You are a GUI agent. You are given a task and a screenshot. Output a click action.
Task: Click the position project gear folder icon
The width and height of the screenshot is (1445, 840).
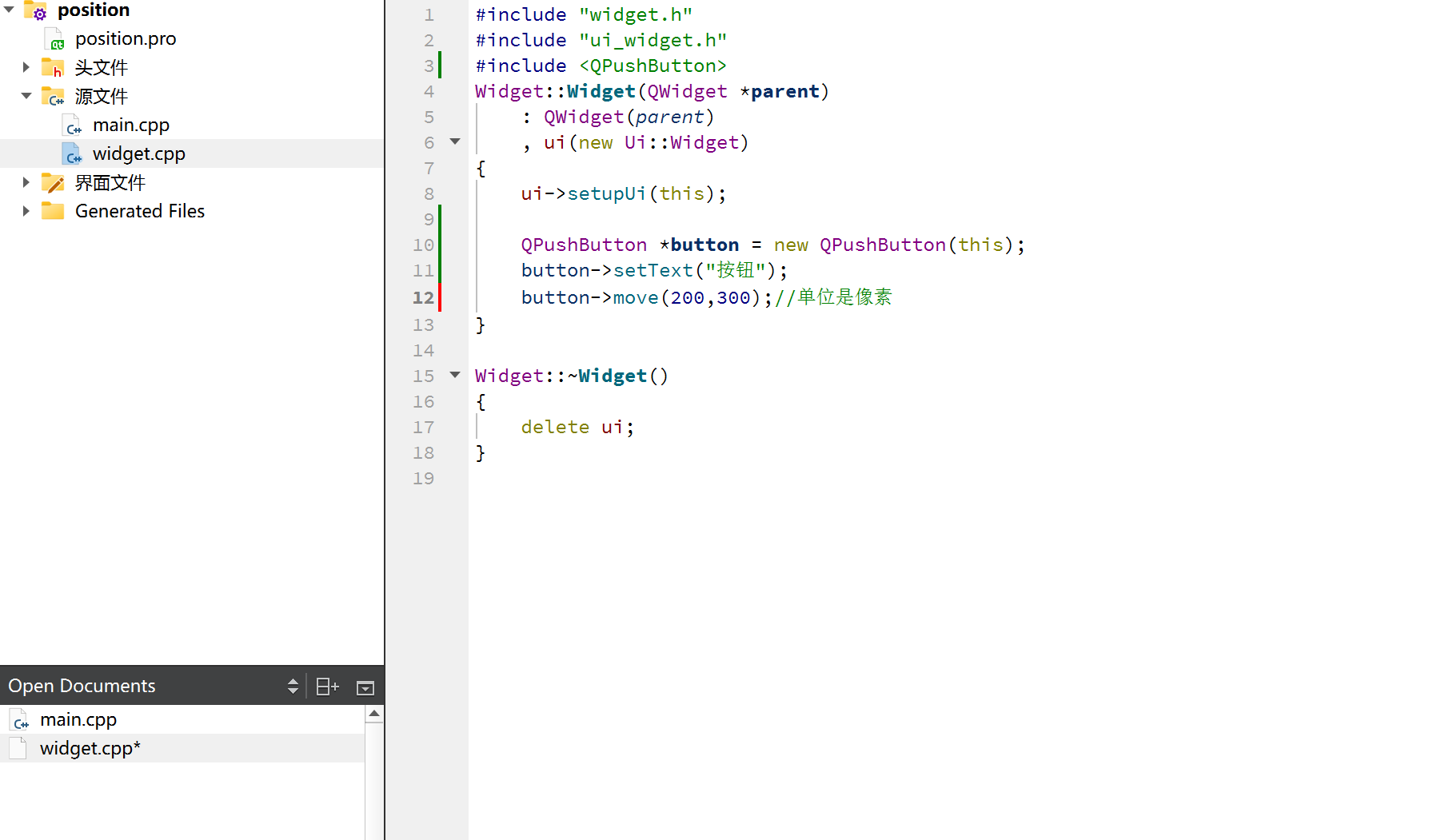click(x=35, y=10)
